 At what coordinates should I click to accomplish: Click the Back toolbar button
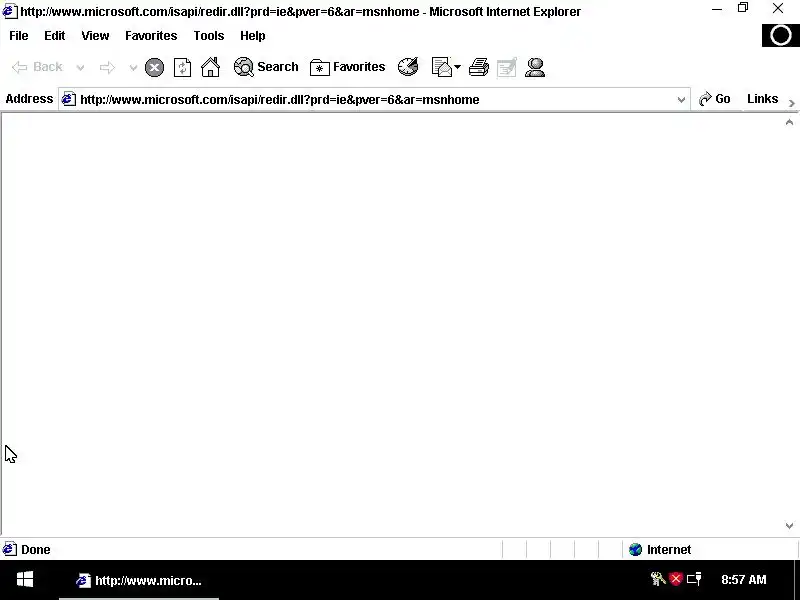pos(37,67)
